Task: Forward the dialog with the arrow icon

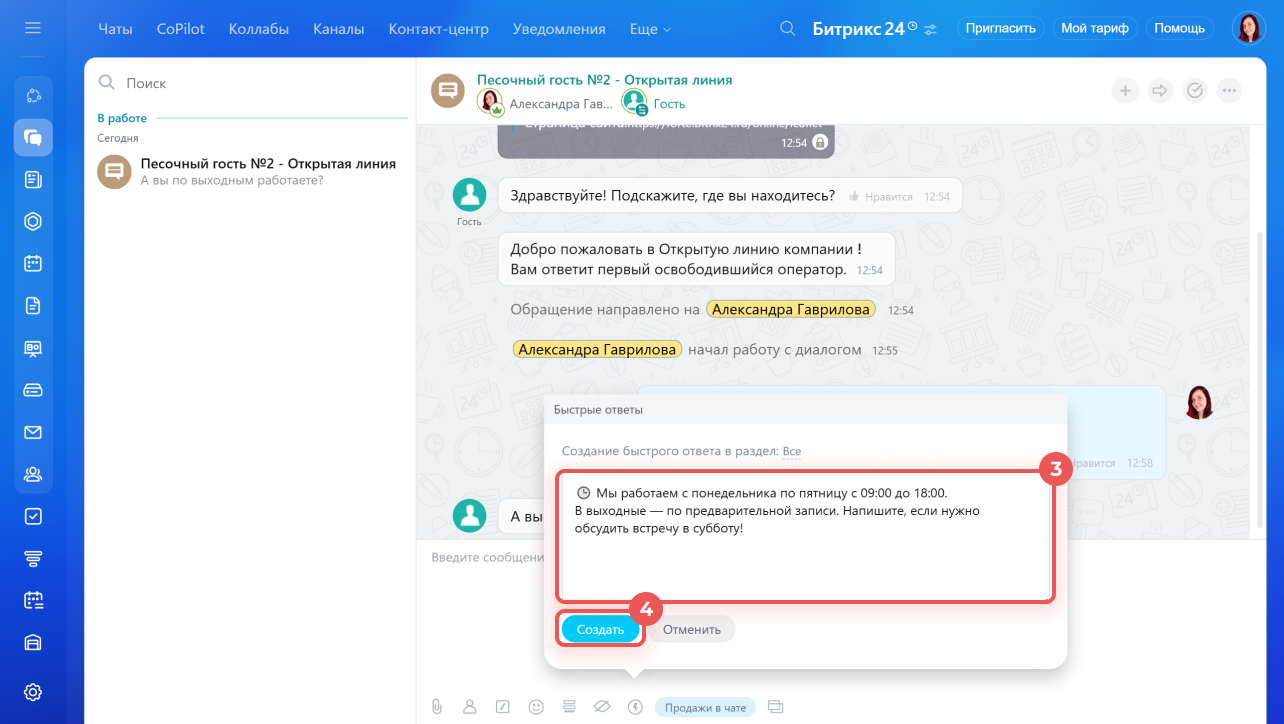Action: [x=1160, y=91]
